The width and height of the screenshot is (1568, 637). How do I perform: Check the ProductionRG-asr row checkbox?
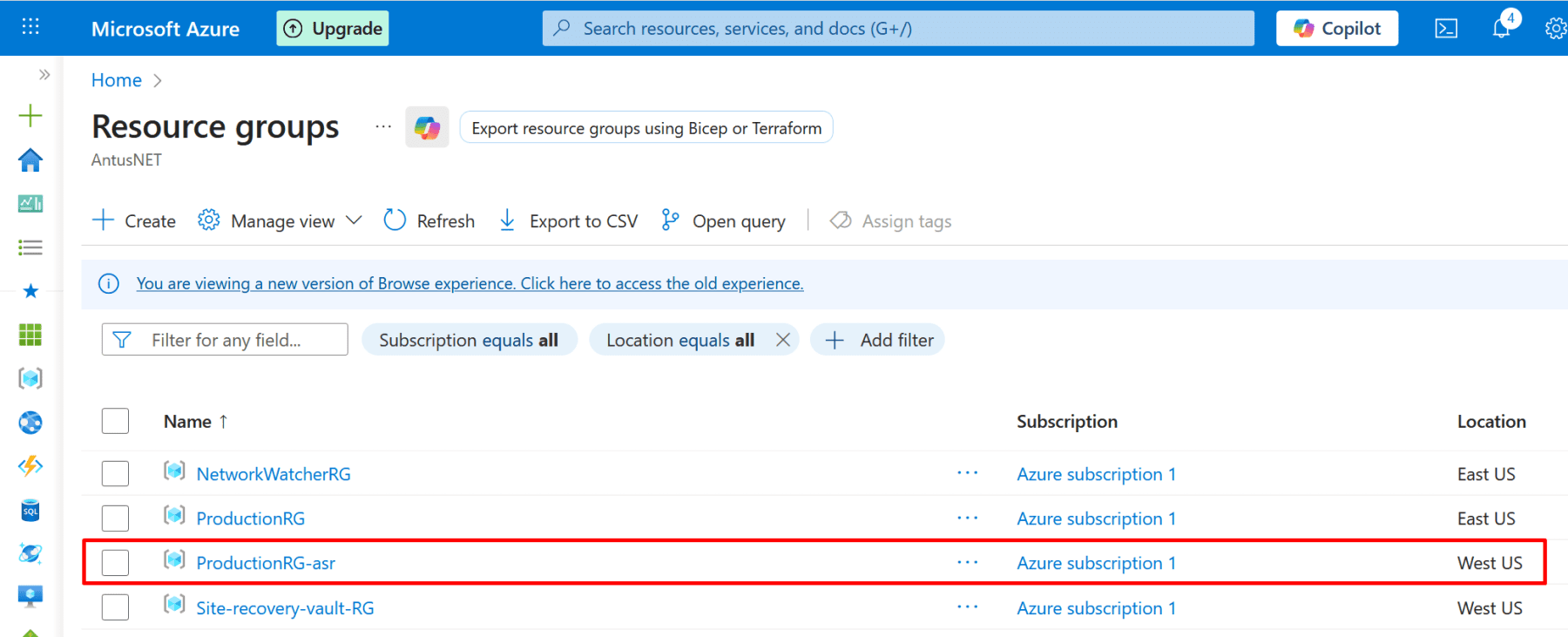coord(115,563)
